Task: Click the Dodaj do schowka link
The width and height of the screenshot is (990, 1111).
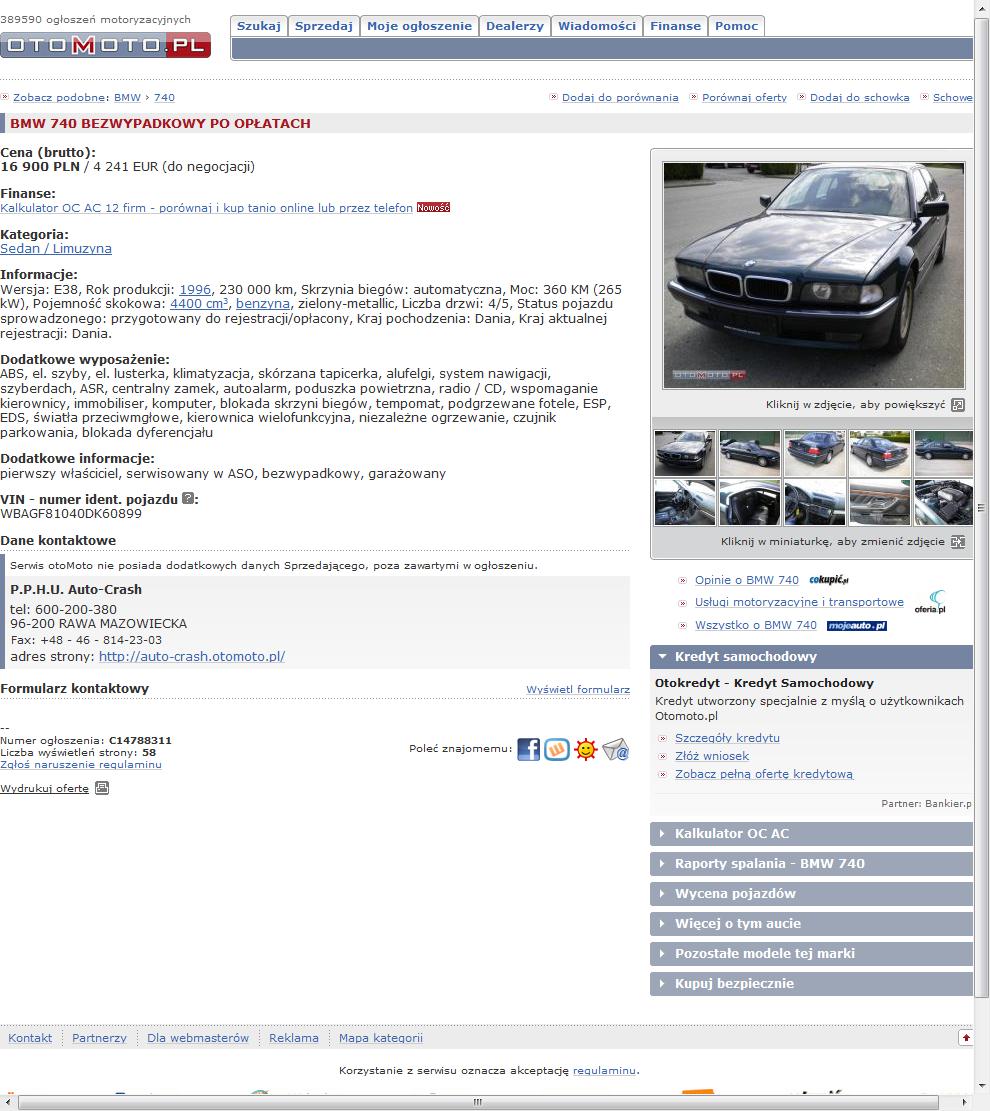Action: tap(860, 98)
